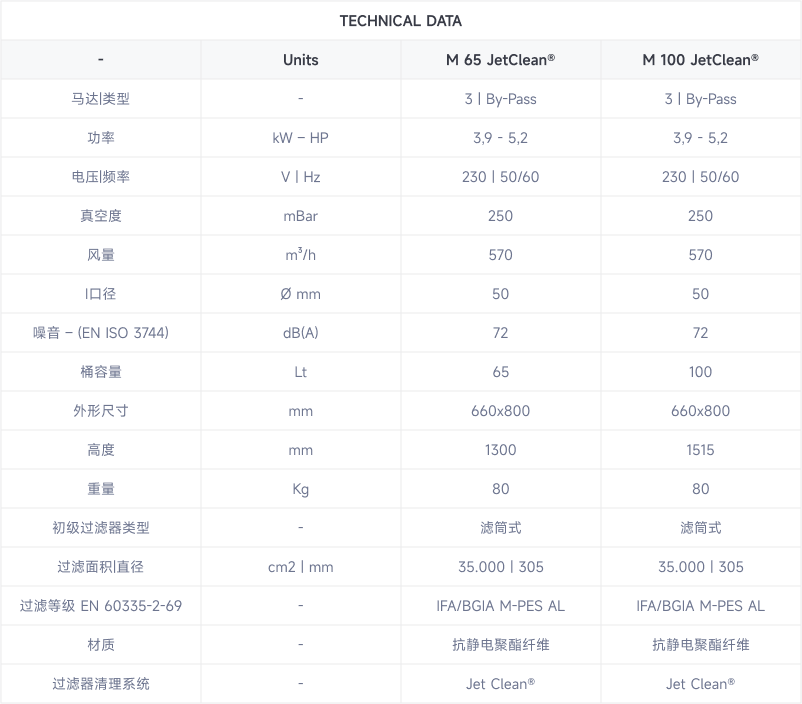This screenshot has width=802, height=704.
Task: Click the mBar units cell
Action: 300,216
